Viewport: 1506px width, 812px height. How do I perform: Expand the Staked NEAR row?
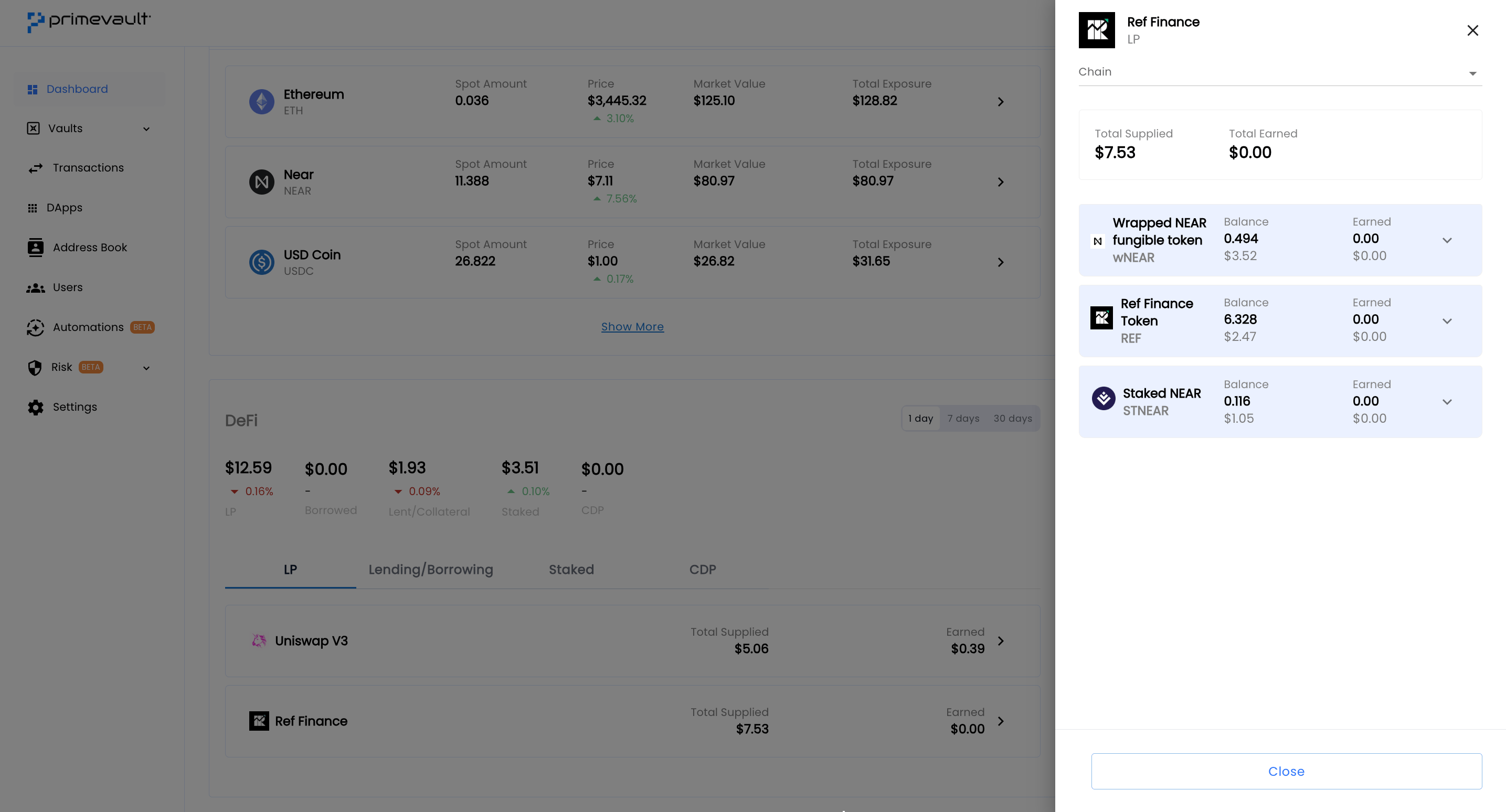click(1447, 402)
